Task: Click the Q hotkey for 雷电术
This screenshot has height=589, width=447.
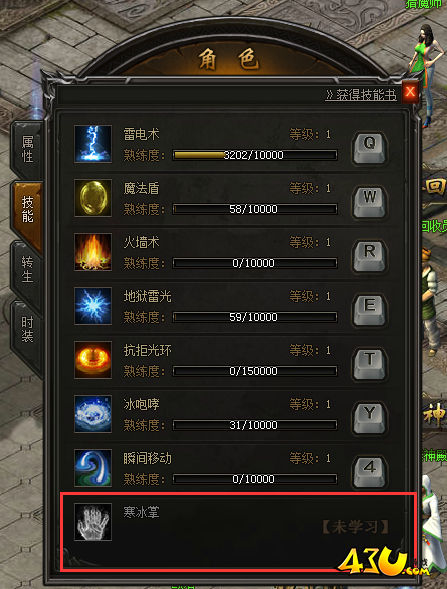Action: point(369,148)
